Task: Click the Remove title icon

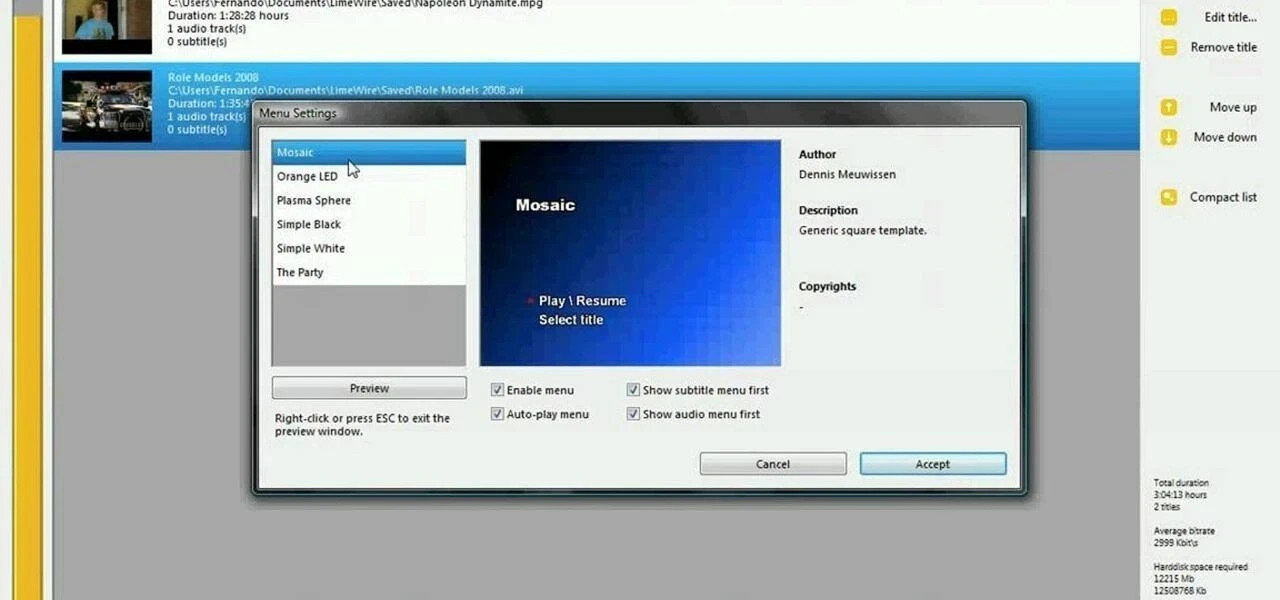Action: [1168, 47]
